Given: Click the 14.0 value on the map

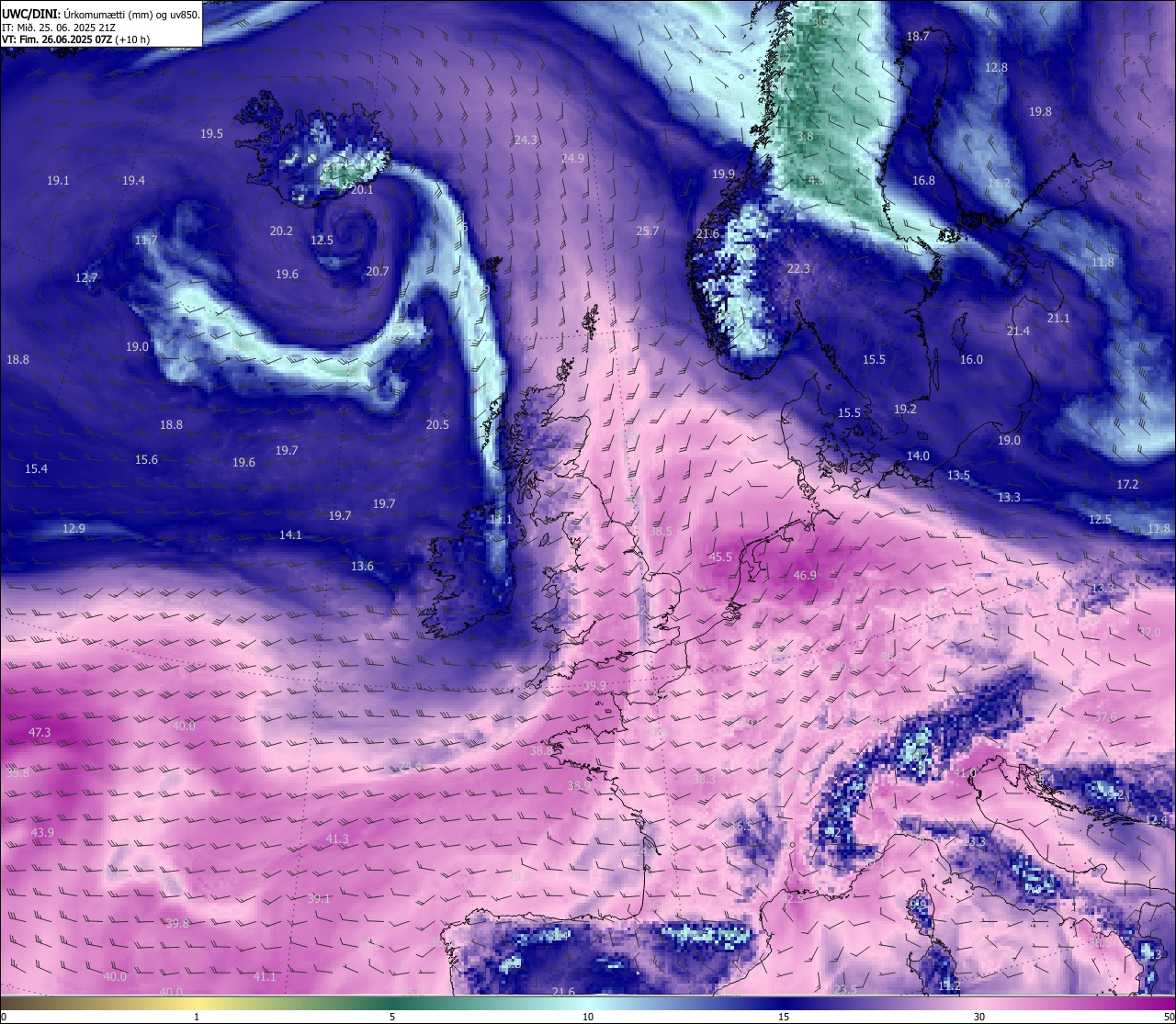Looking at the screenshot, I should 918,456.
